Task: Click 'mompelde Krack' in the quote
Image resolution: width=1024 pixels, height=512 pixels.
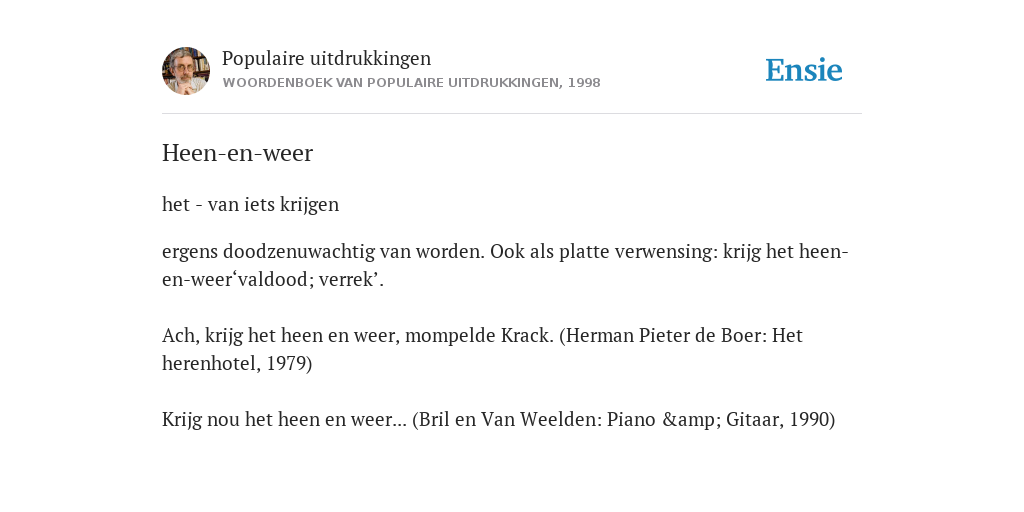Action: [479, 336]
